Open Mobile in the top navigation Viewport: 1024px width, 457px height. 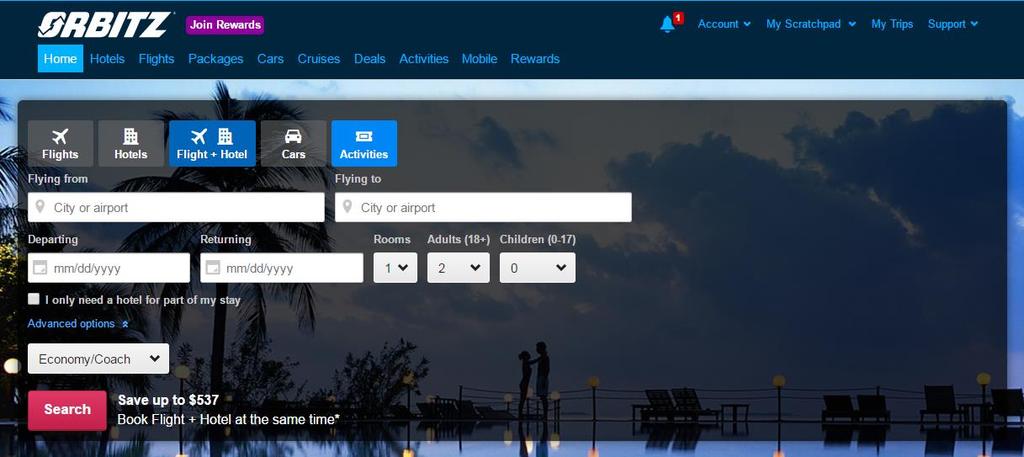[x=479, y=59]
